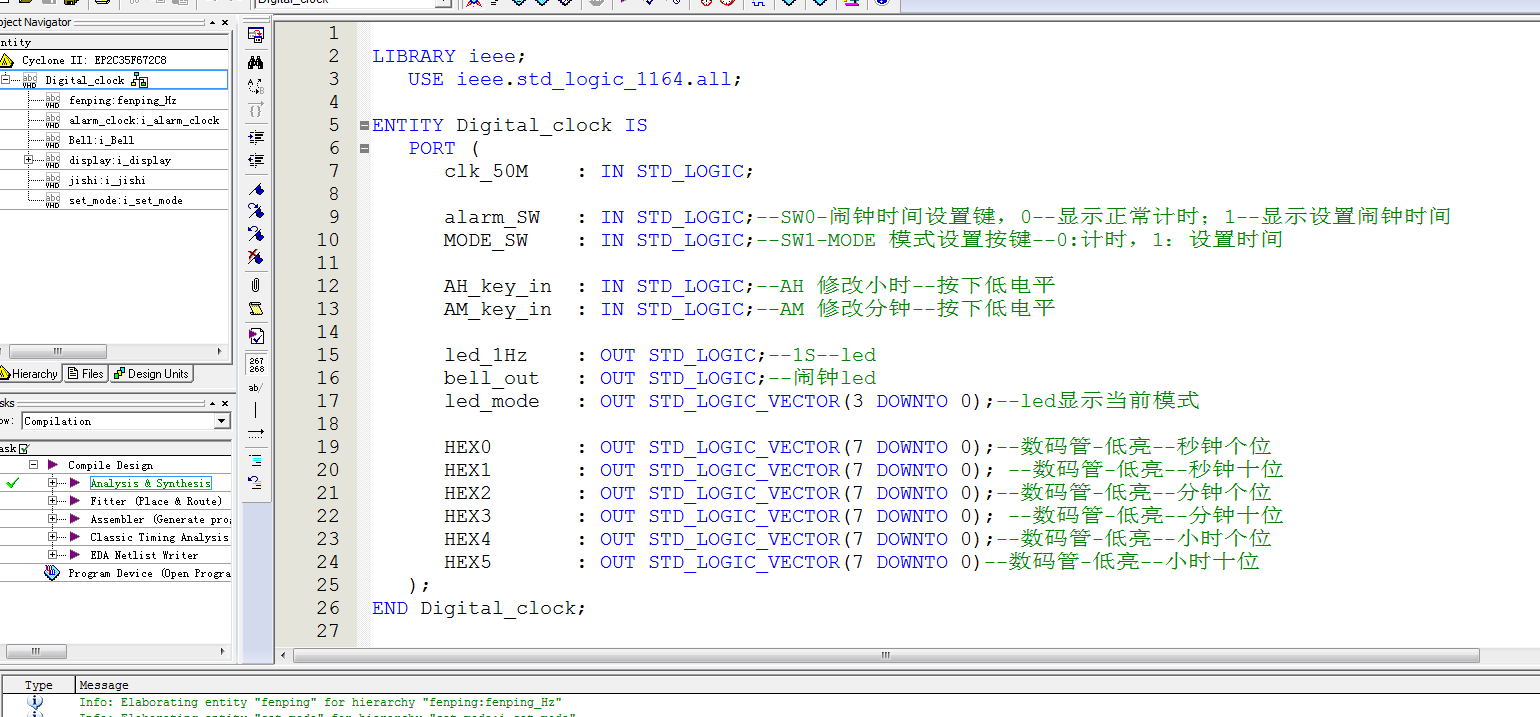Click the find matching delimiter braces icon
1540x717 pixels.
point(256,110)
